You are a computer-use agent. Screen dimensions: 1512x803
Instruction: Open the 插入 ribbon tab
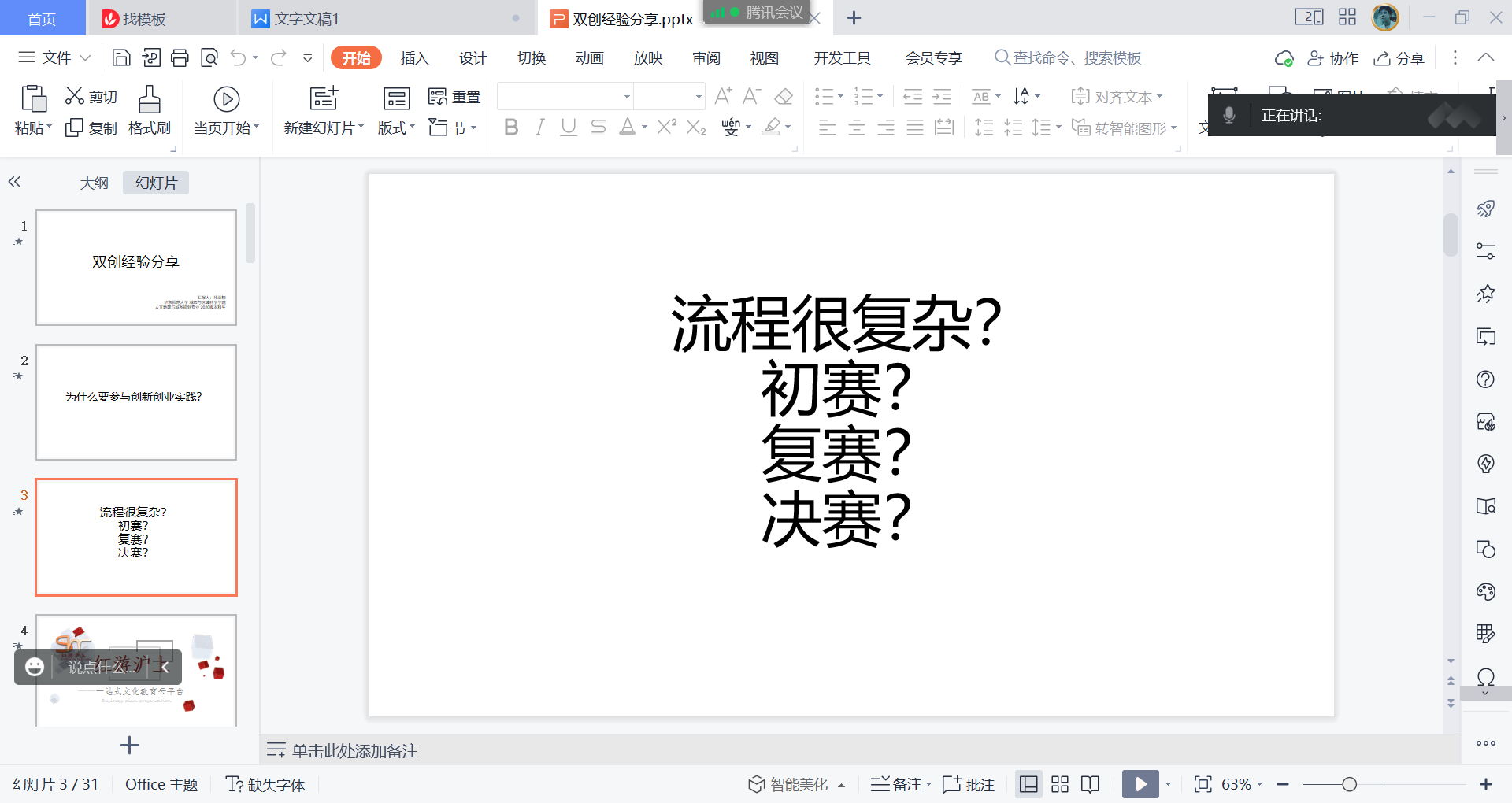[414, 57]
